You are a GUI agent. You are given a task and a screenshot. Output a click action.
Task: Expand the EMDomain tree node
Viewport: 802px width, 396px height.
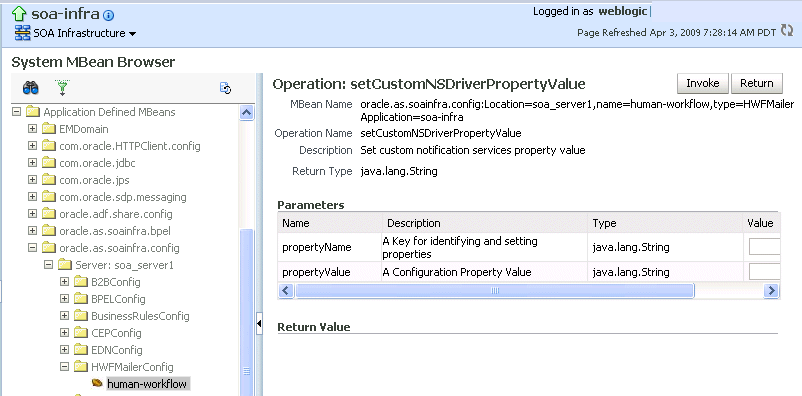(33, 129)
